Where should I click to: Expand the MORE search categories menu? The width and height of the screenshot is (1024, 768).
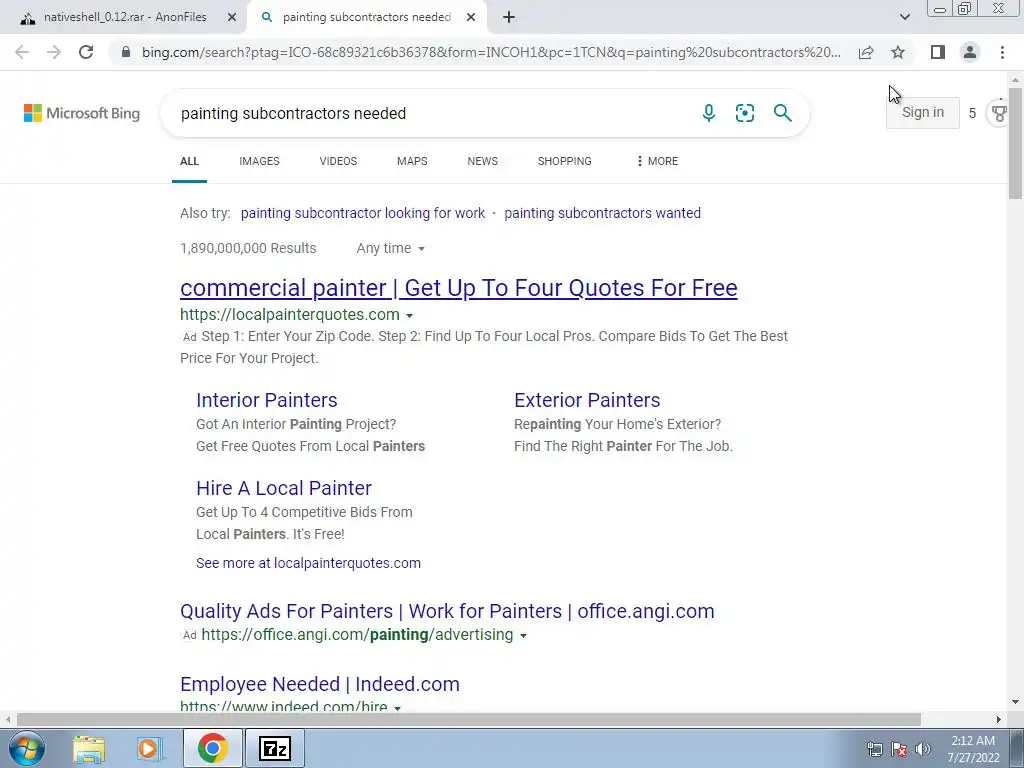(x=657, y=161)
